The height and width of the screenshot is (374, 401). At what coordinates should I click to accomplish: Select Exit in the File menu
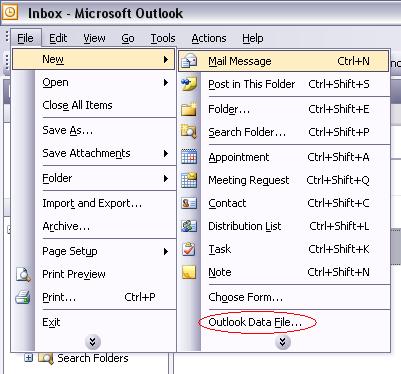coord(94,322)
